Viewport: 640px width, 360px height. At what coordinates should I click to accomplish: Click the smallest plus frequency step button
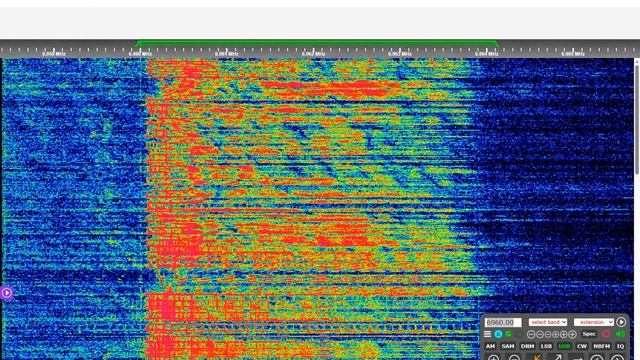[x=555, y=334]
